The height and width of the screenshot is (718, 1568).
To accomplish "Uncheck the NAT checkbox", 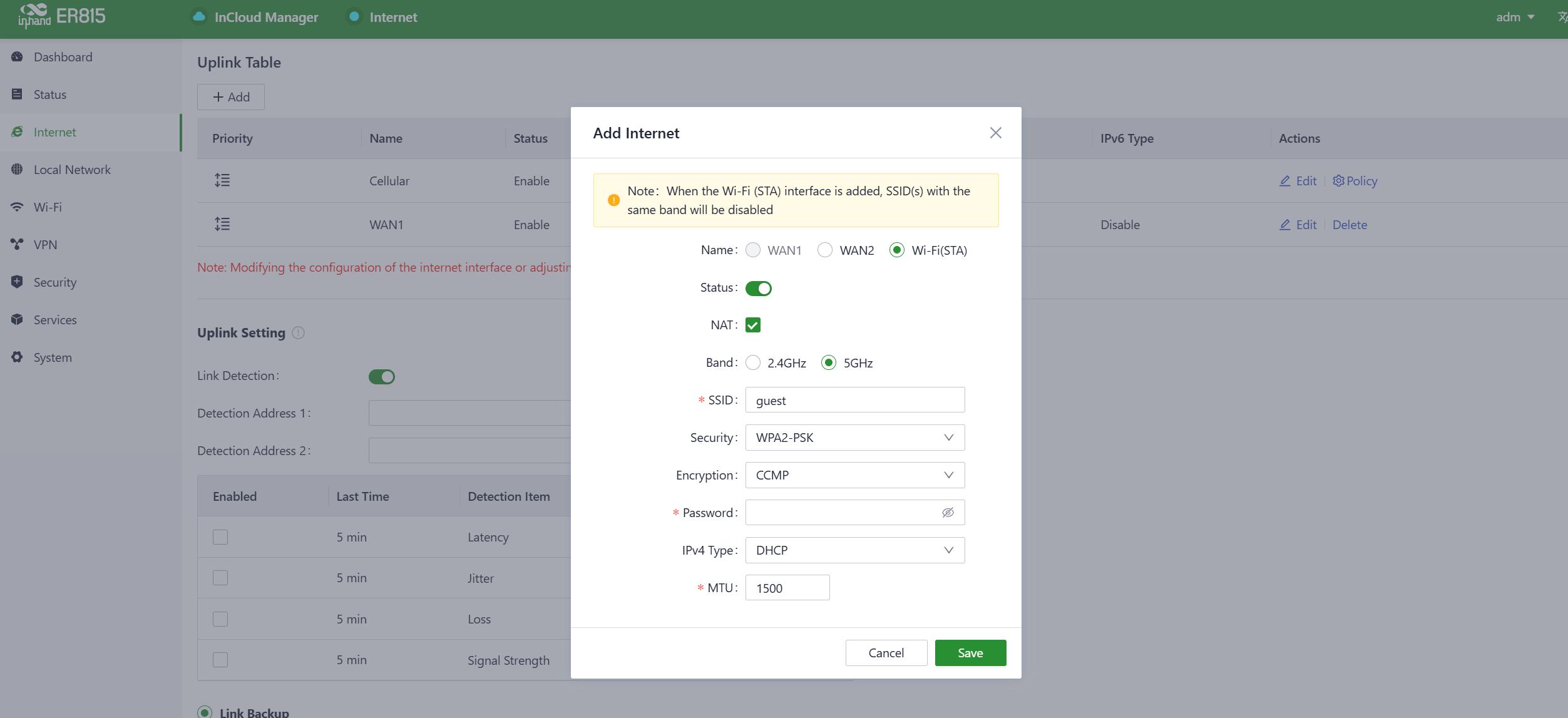I will (x=753, y=325).
